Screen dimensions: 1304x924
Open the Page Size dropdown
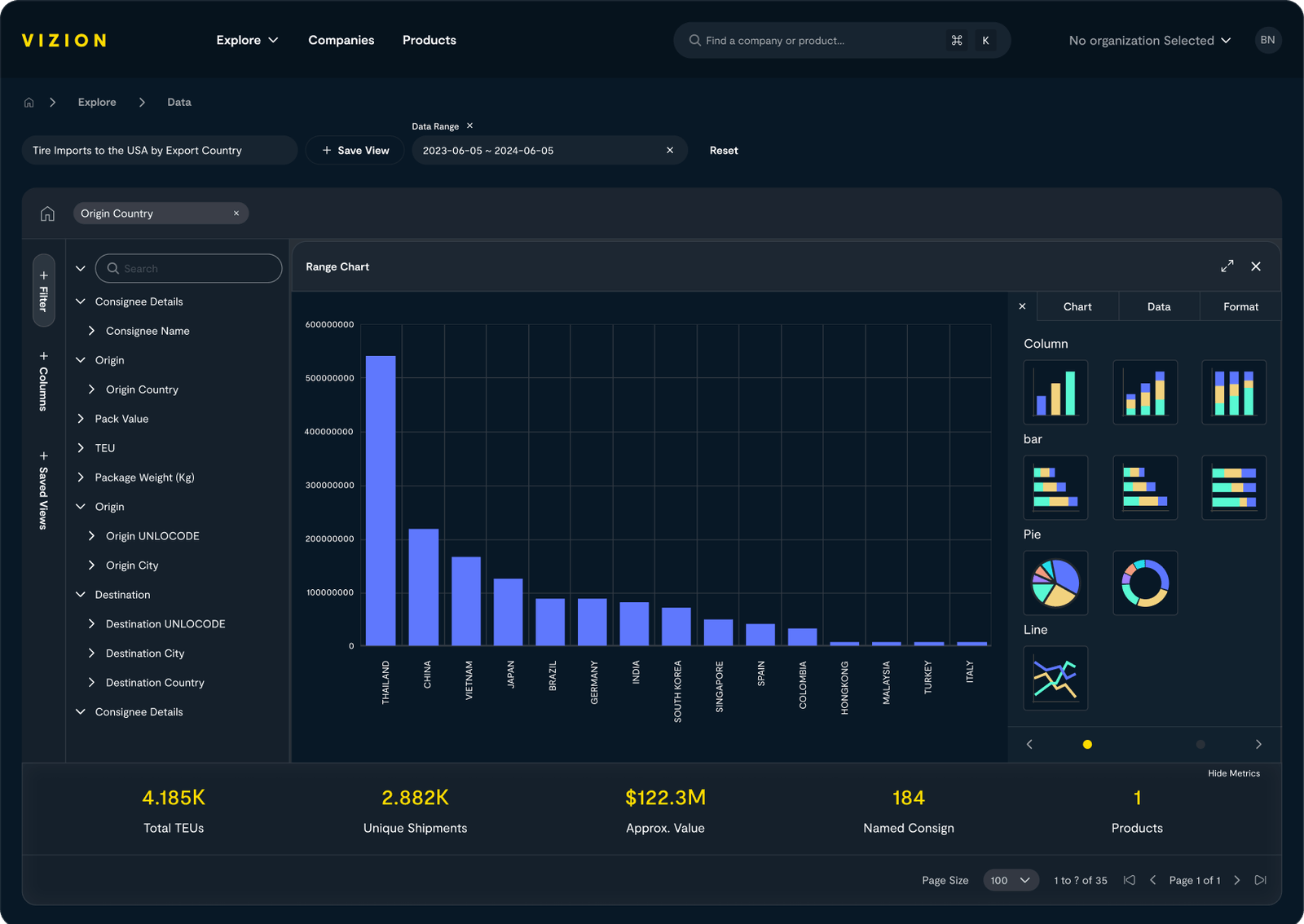click(1011, 880)
